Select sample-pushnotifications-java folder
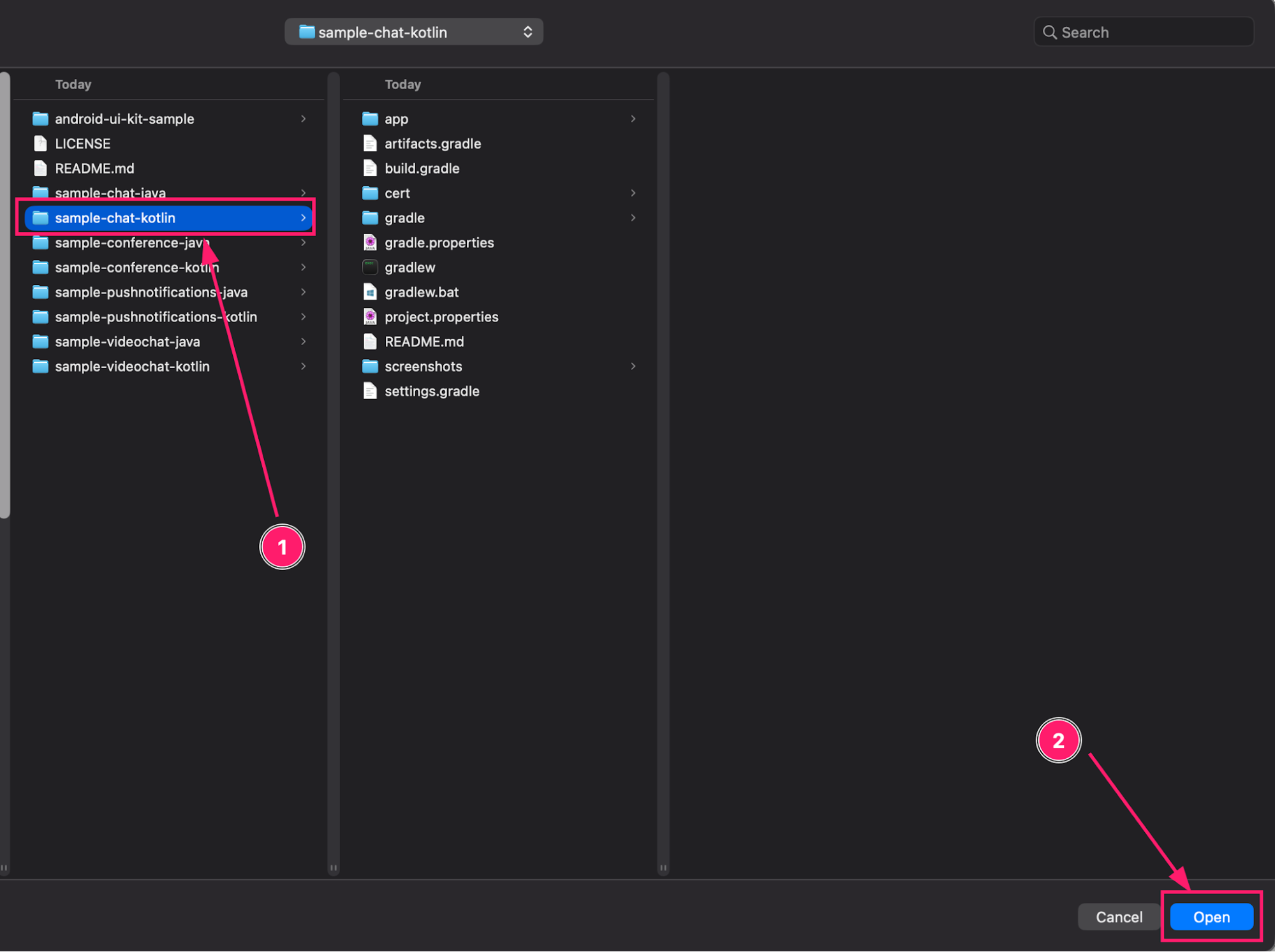This screenshot has height=952, width=1275. [168, 292]
